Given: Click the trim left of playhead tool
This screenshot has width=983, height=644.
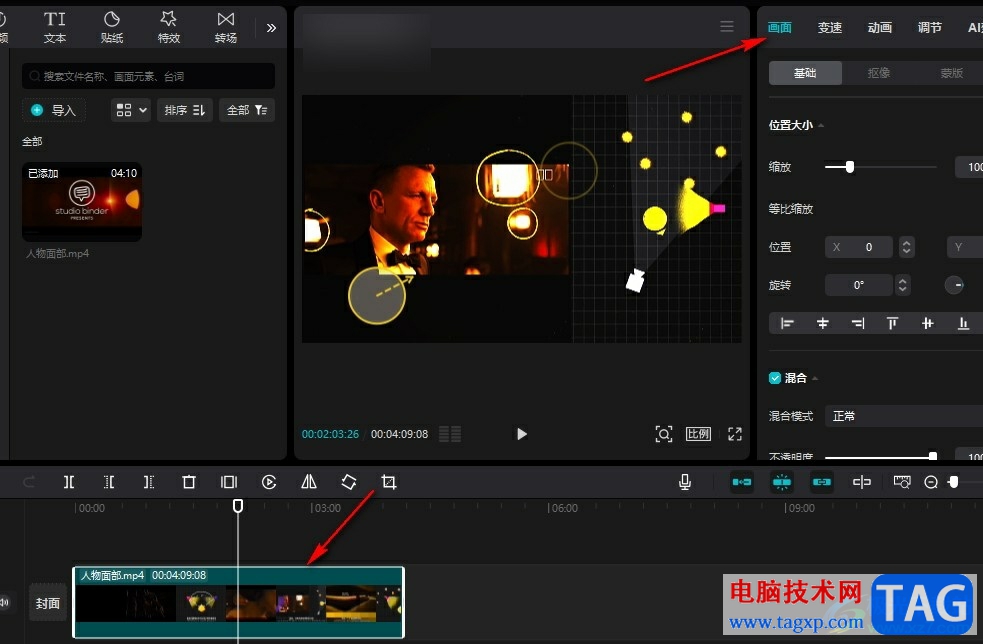Looking at the screenshot, I should click(x=108, y=482).
